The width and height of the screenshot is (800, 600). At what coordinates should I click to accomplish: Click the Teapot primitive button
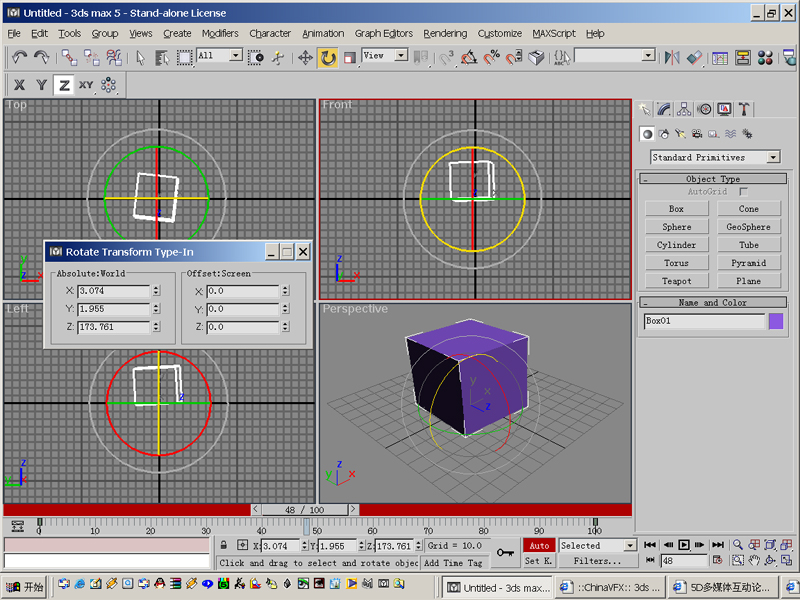point(677,281)
